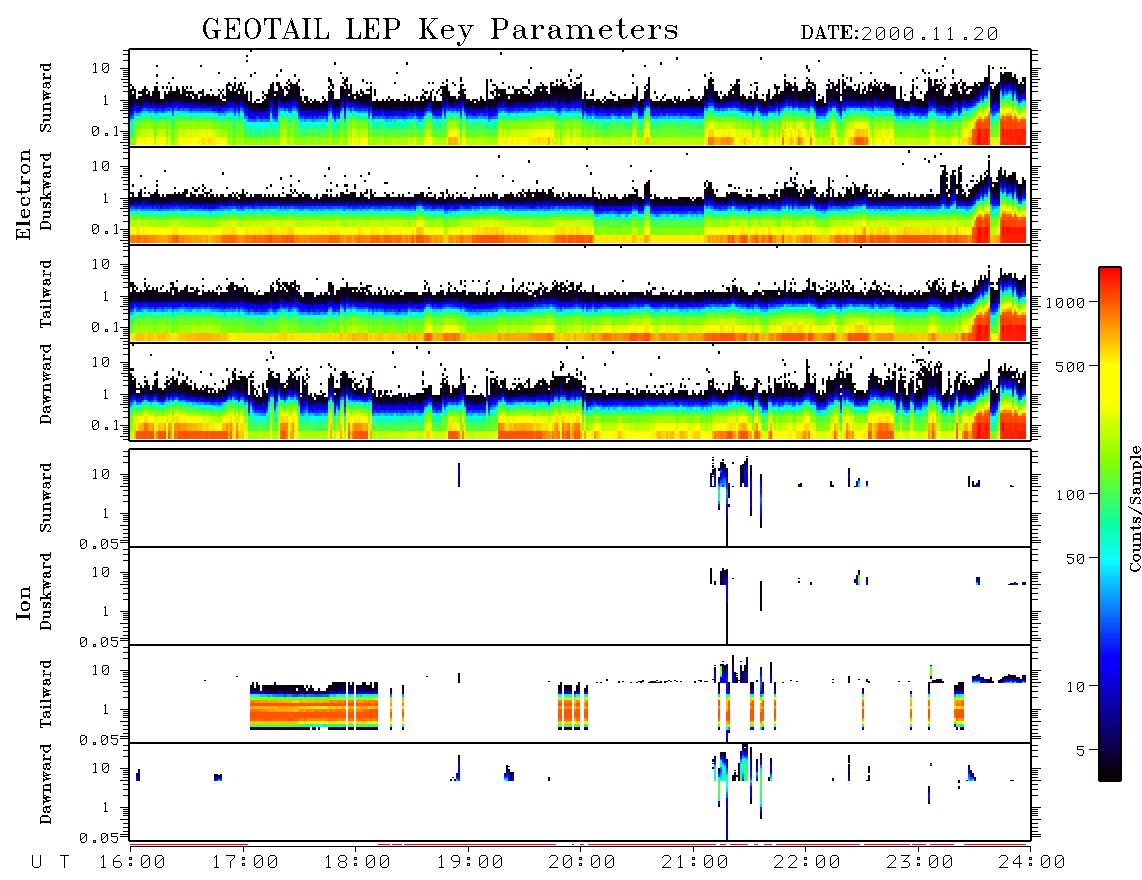Image resolution: width=1142 pixels, height=880 pixels.
Task: Click the "18:00" time axis label
Action: tap(357, 862)
